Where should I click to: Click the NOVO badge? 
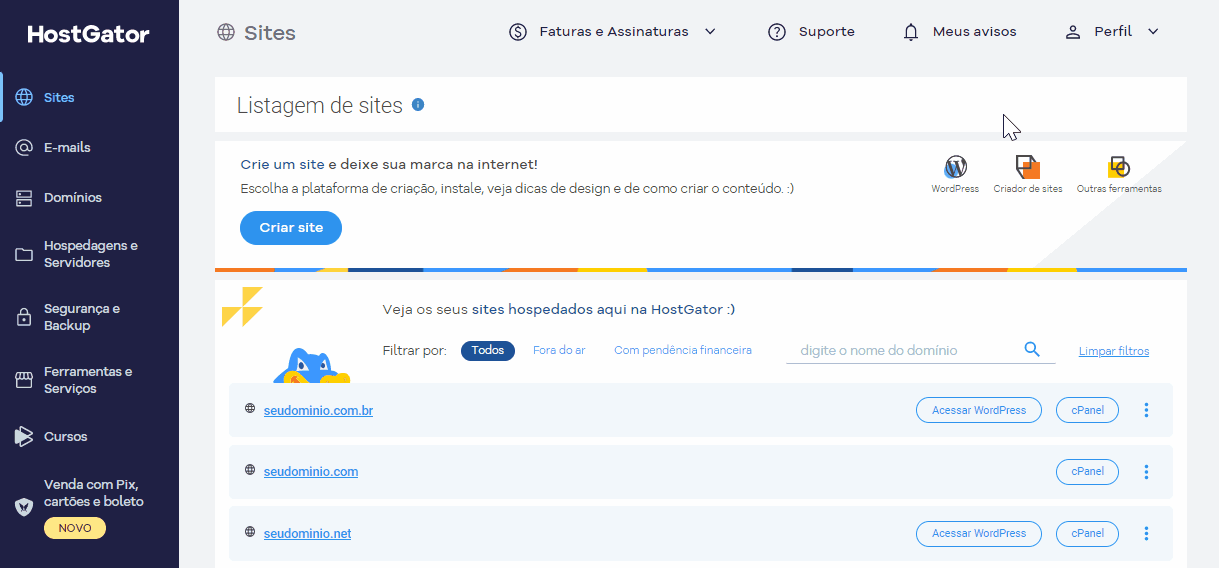tap(75, 528)
